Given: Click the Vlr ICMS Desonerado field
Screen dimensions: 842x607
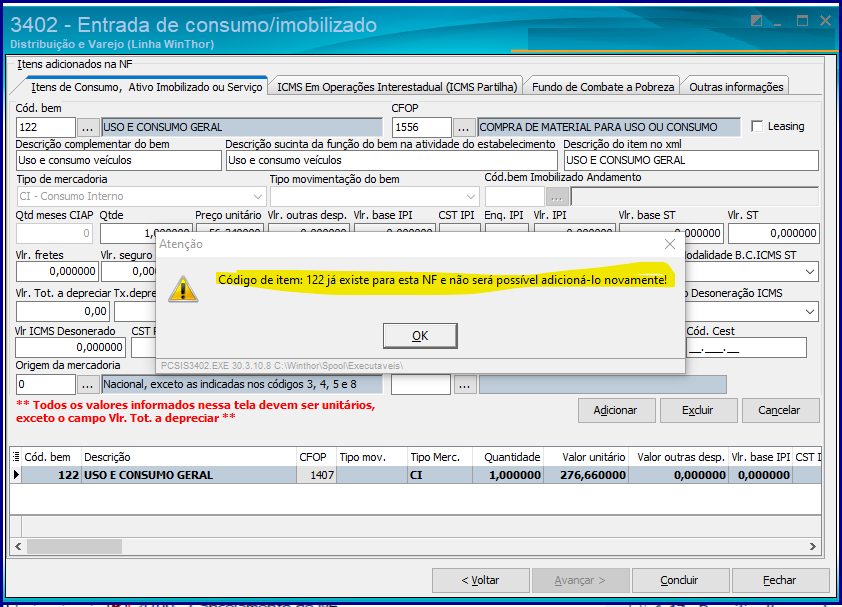Looking at the screenshot, I should point(70,348).
